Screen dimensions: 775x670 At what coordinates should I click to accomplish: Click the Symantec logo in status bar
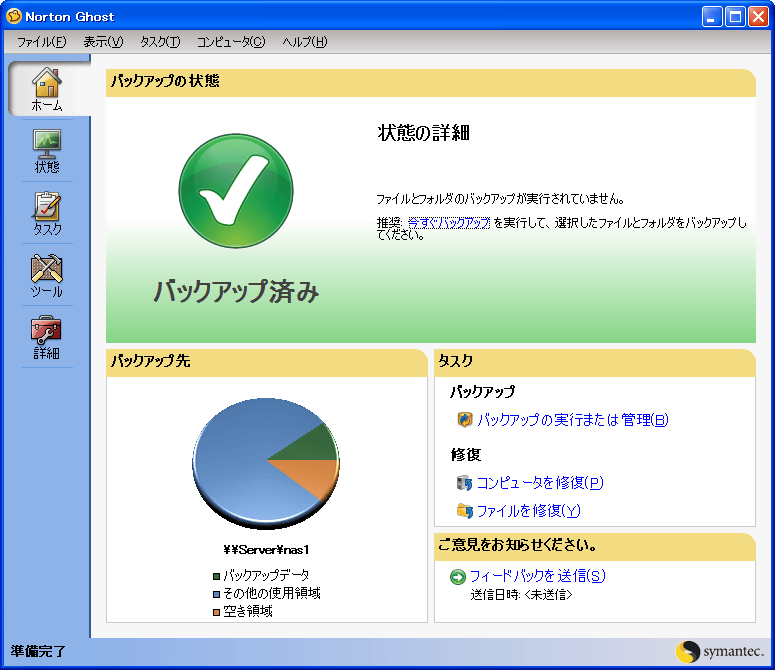720,652
